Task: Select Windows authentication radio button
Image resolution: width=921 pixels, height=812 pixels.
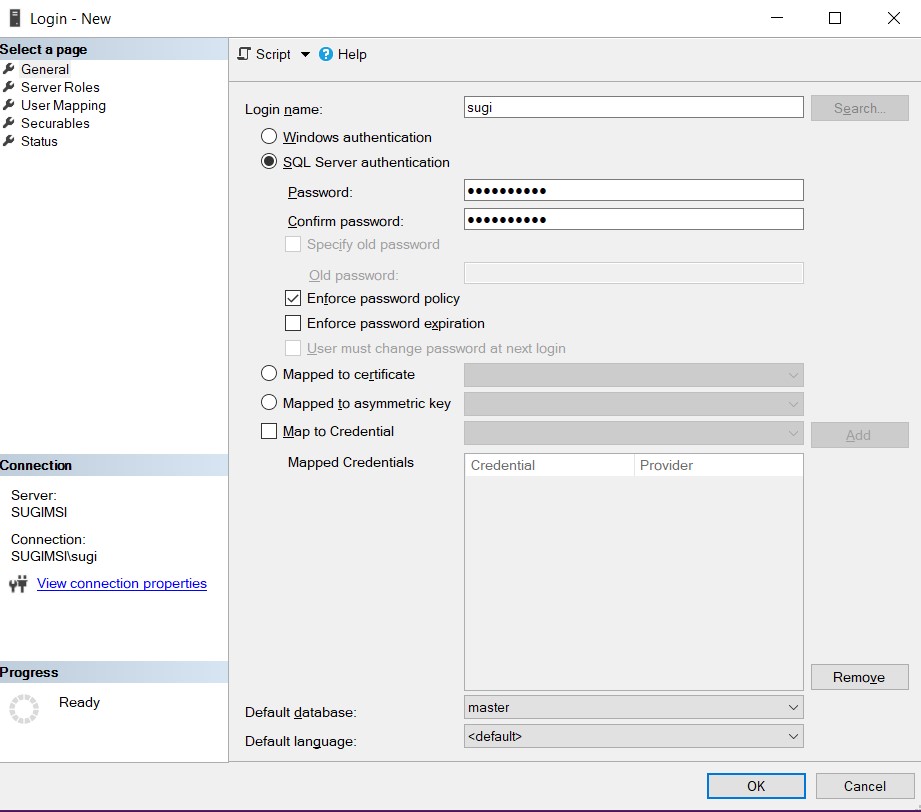Action: 269,137
